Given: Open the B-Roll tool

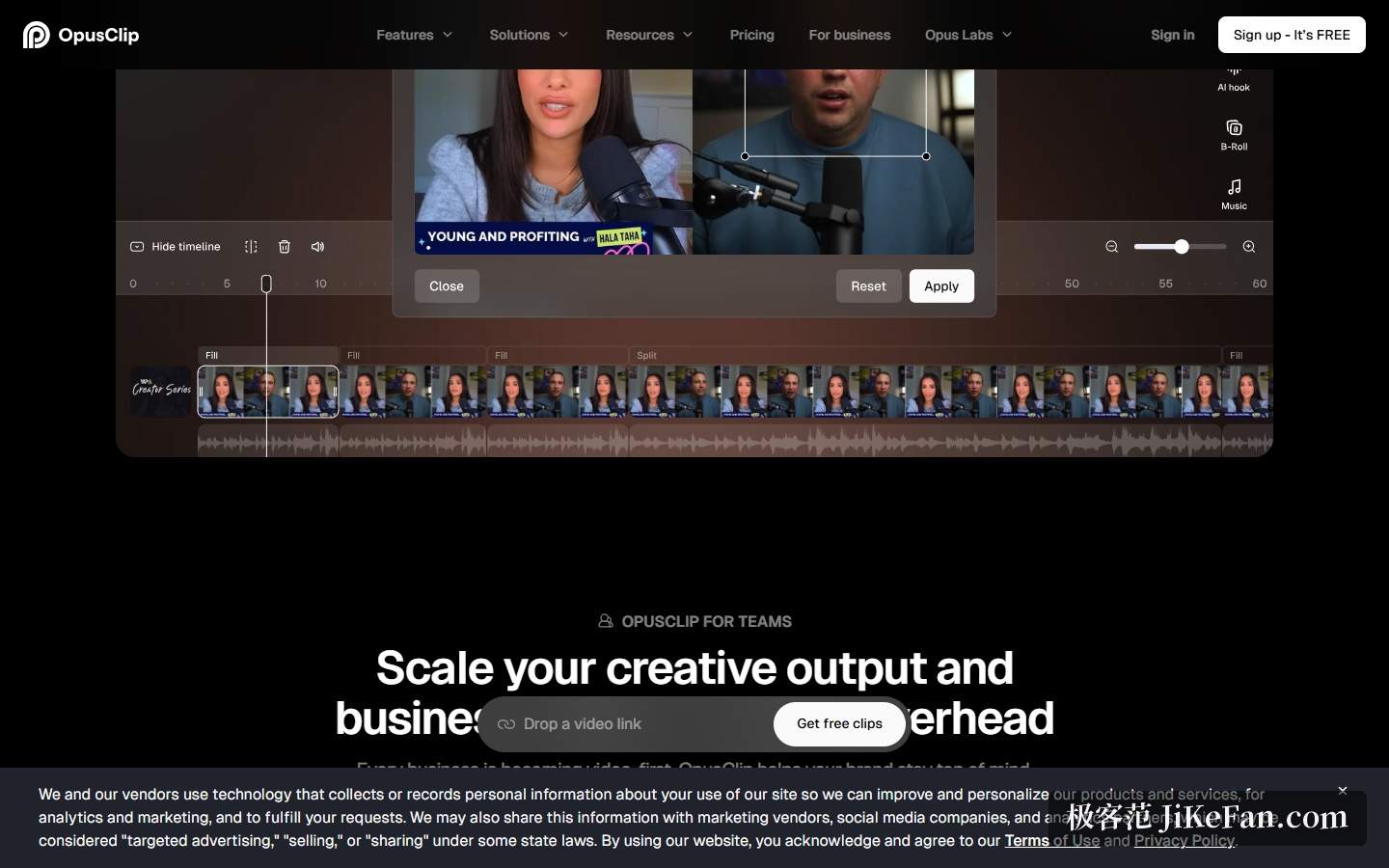Looking at the screenshot, I should pyautogui.click(x=1234, y=135).
